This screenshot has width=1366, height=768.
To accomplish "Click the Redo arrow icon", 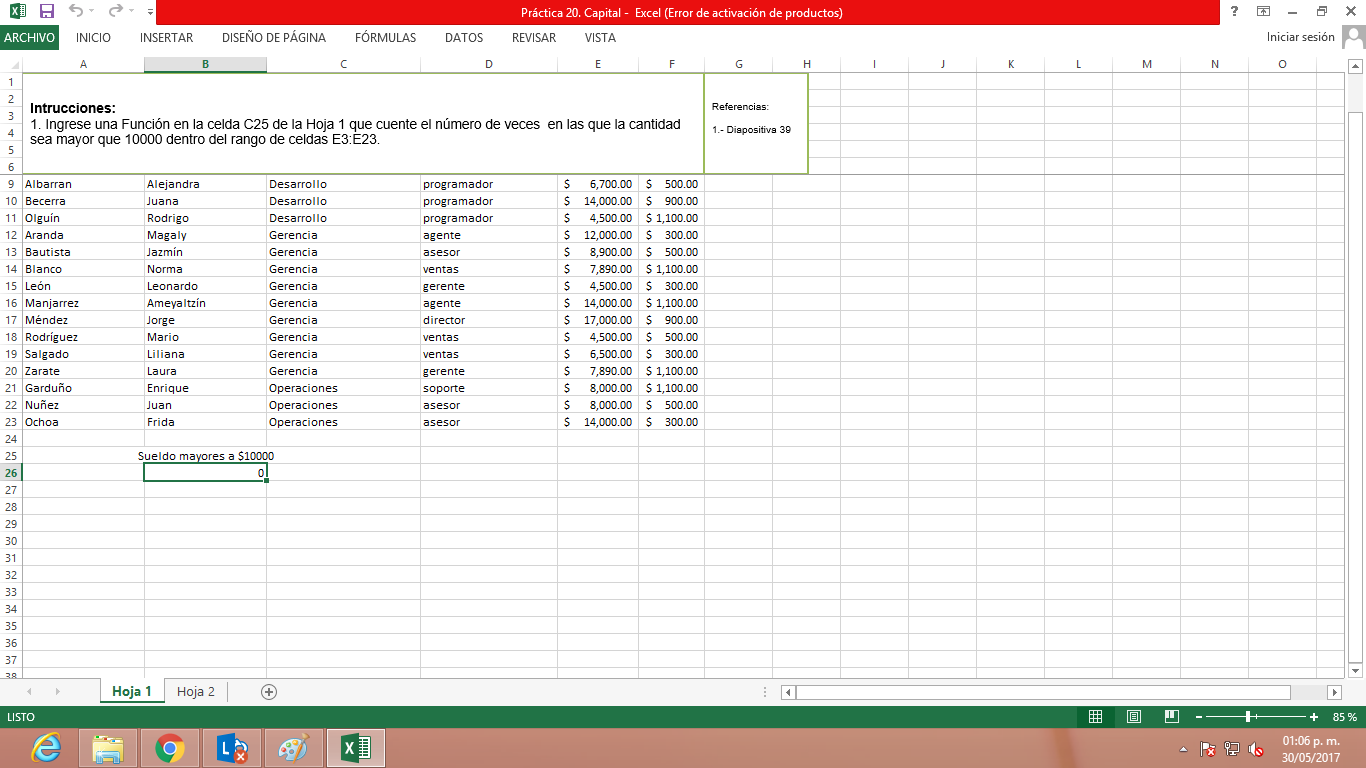I will pyautogui.click(x=114, y=12).
